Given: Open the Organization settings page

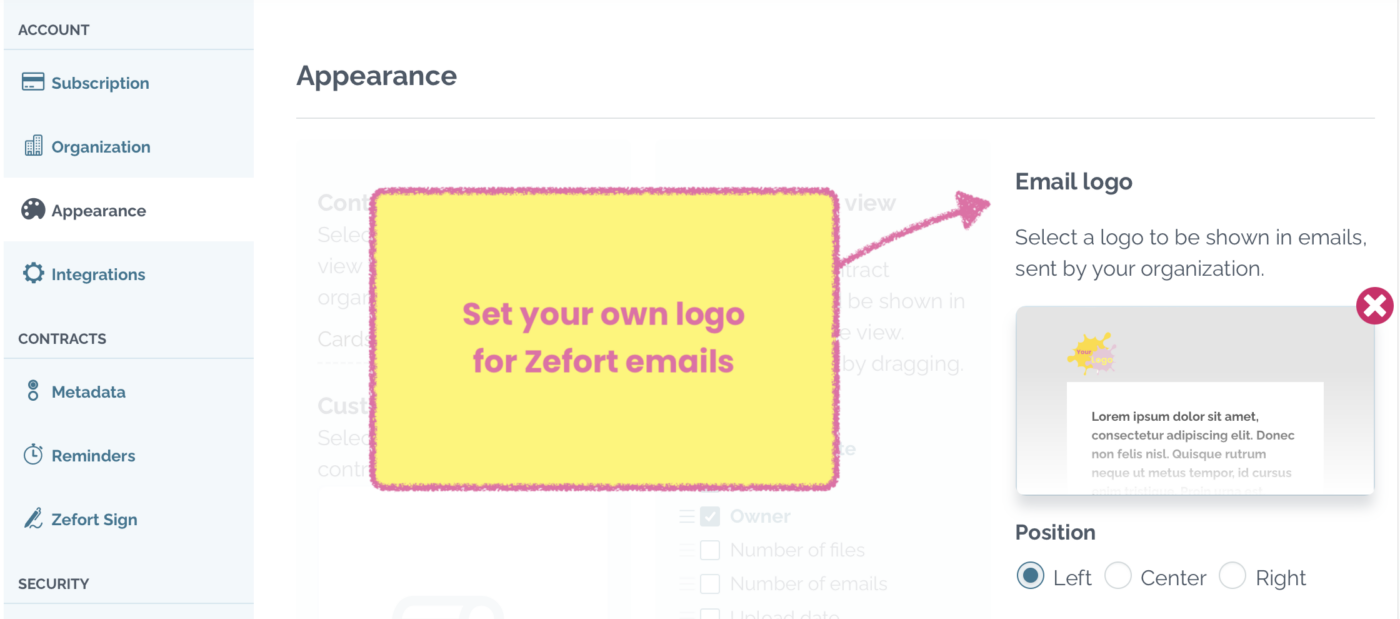Looking at the screenshot, I should (101, 146).
